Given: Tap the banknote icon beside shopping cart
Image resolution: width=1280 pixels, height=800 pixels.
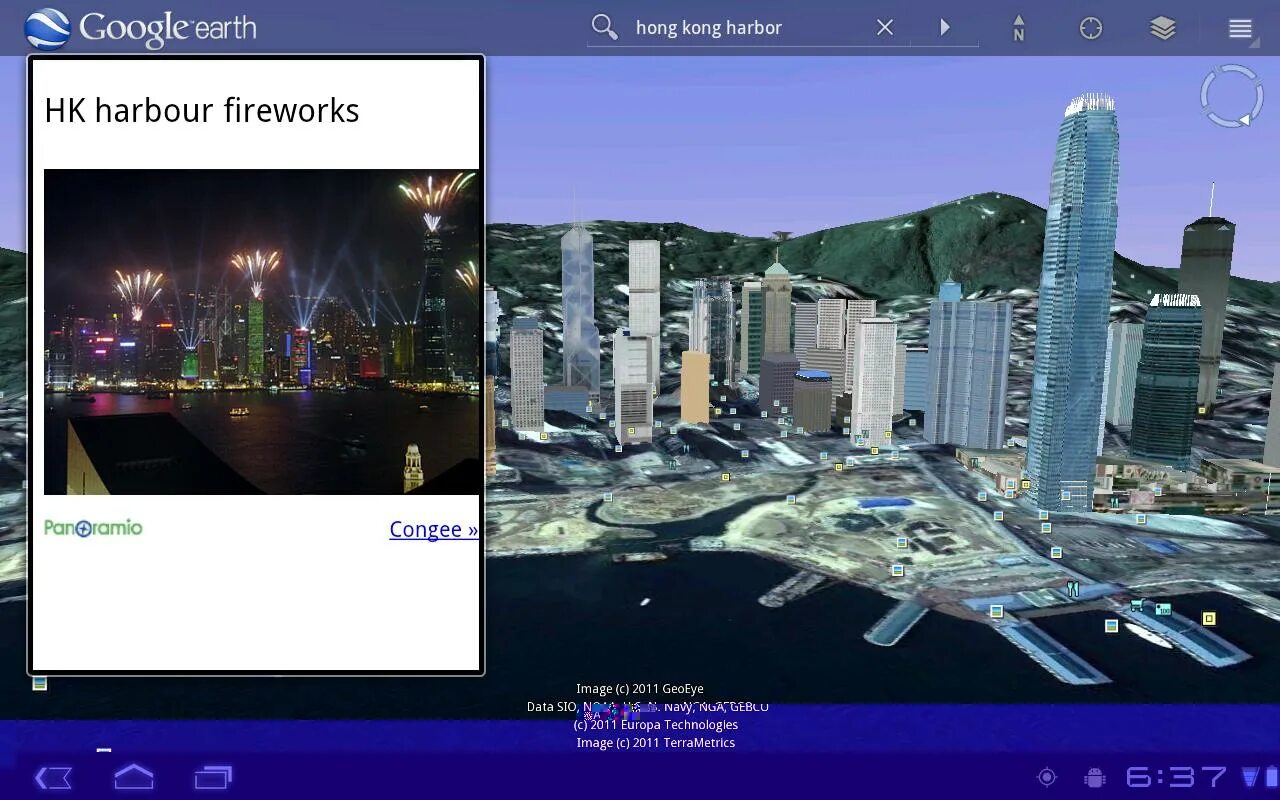Looking at the screenshot, I should pyautogui.click(x=1163, y=608).
